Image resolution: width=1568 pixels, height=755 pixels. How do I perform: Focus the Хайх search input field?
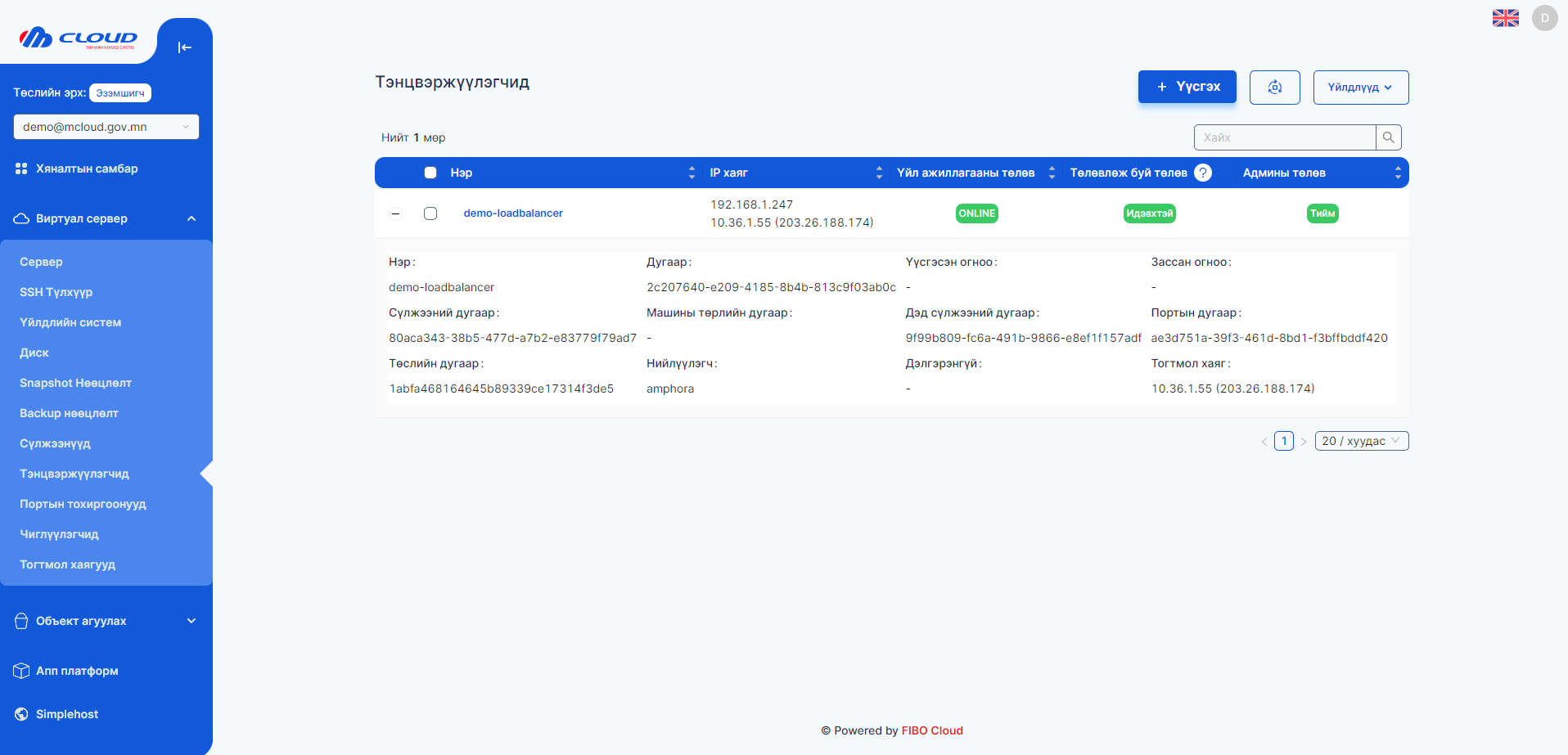click(1284, 137)
